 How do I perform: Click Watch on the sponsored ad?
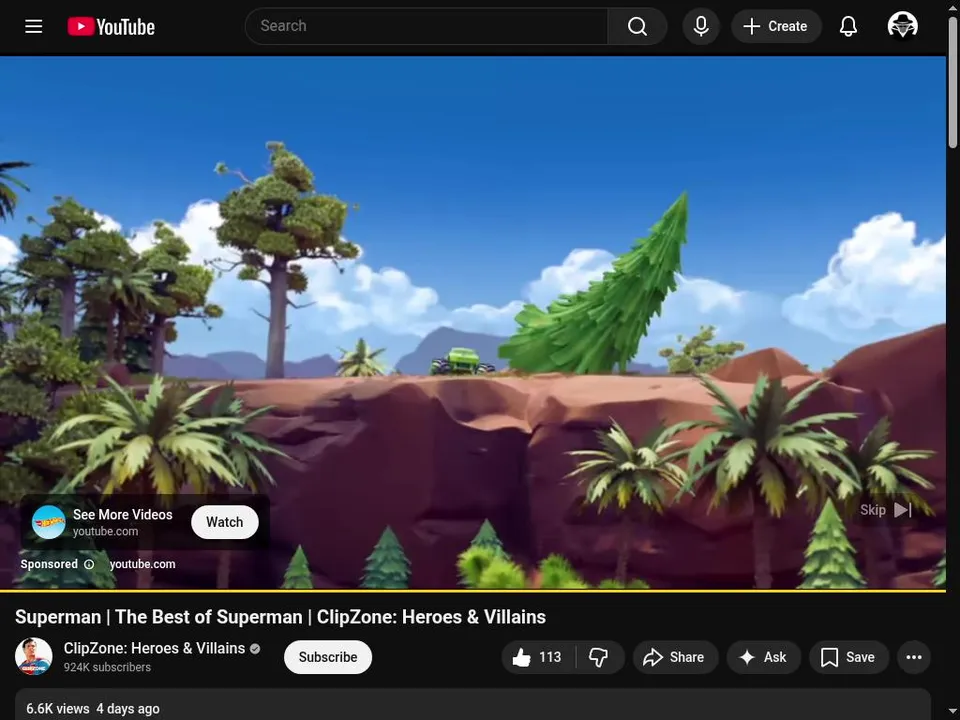pos(225,522)
